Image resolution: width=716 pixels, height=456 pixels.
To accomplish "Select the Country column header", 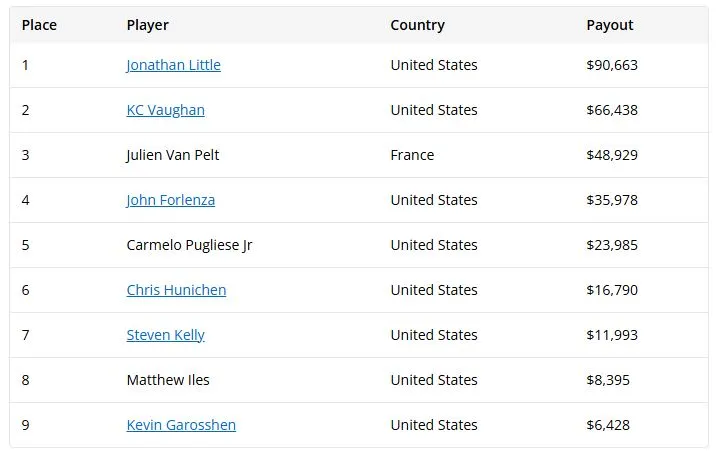I will point(417,25).
